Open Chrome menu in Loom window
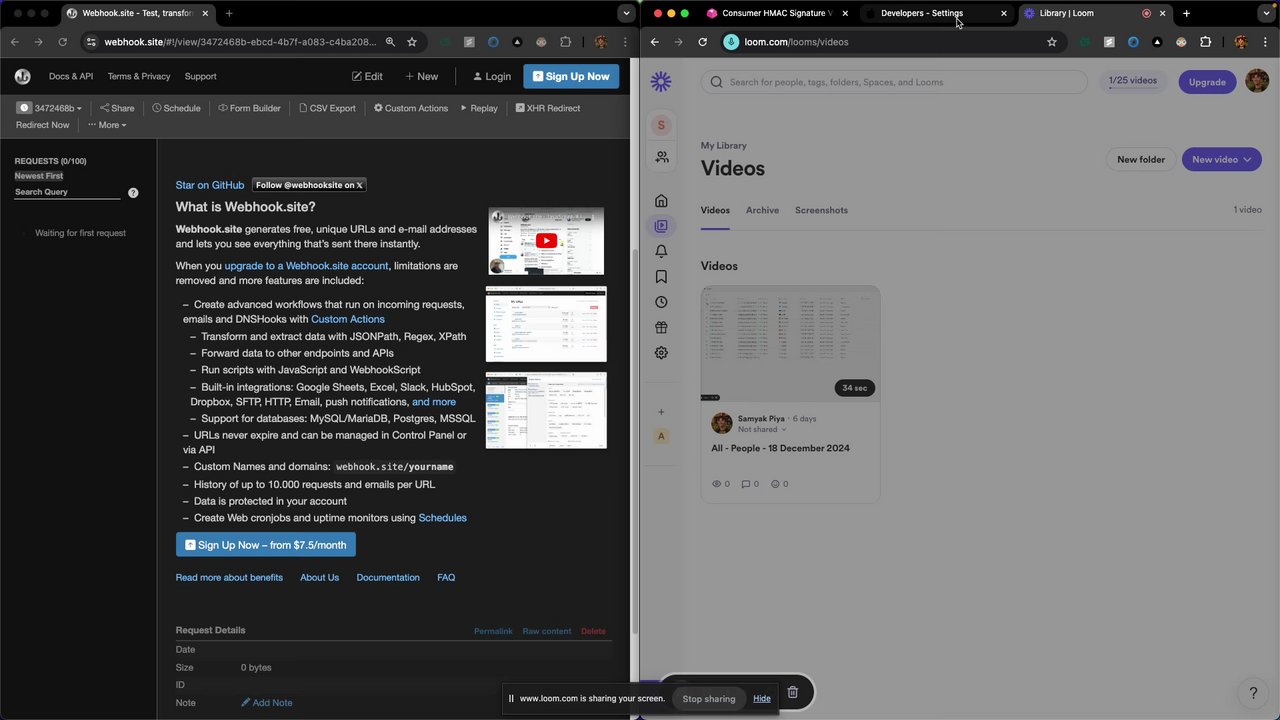The width and height of the screenshot is (1280, 720). click(x=1264, y=42)
